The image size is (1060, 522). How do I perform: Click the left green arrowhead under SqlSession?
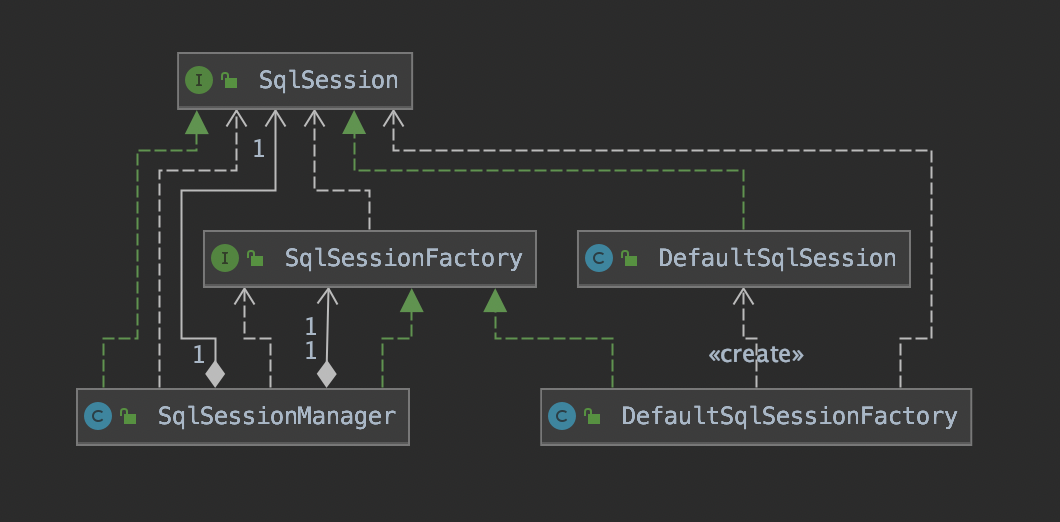pos(196,122)
